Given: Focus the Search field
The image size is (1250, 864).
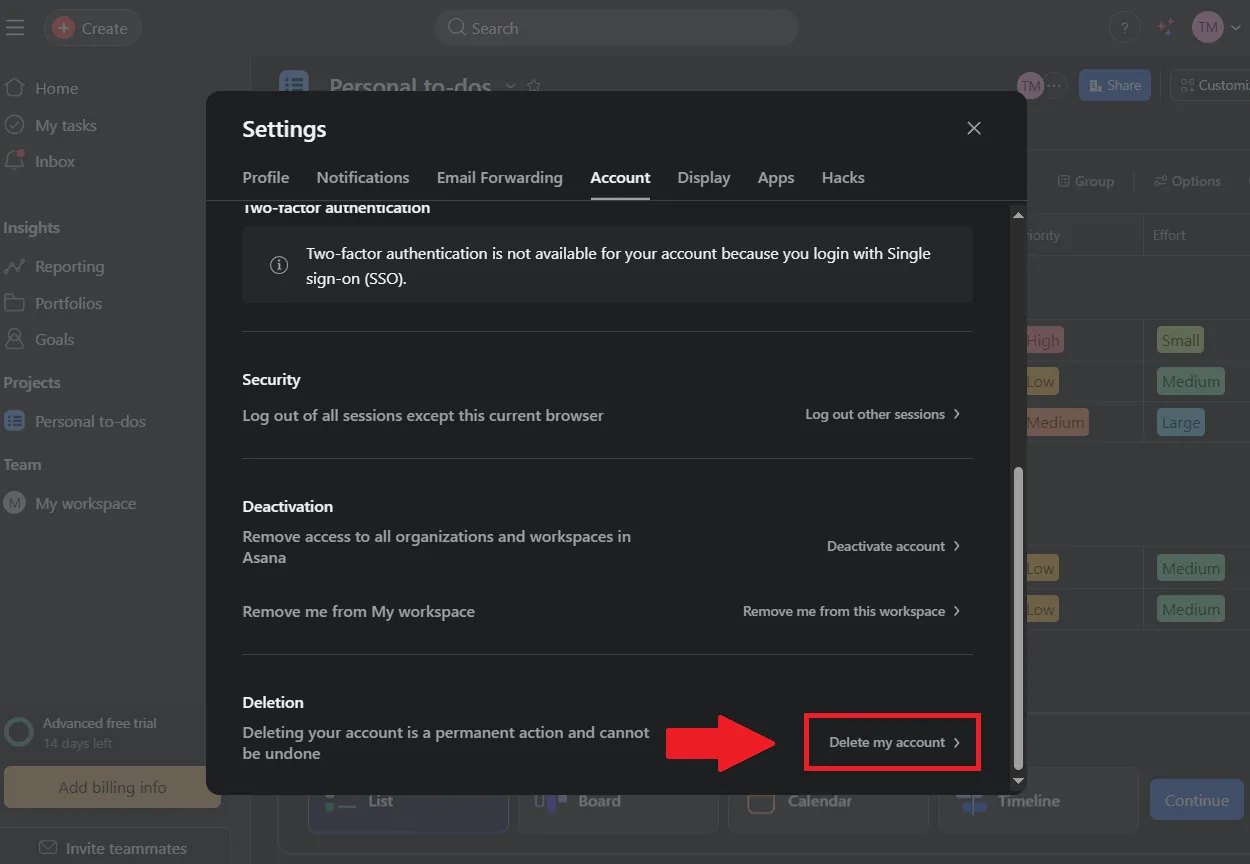Looking at the screenshot, I should click(616, 28).
